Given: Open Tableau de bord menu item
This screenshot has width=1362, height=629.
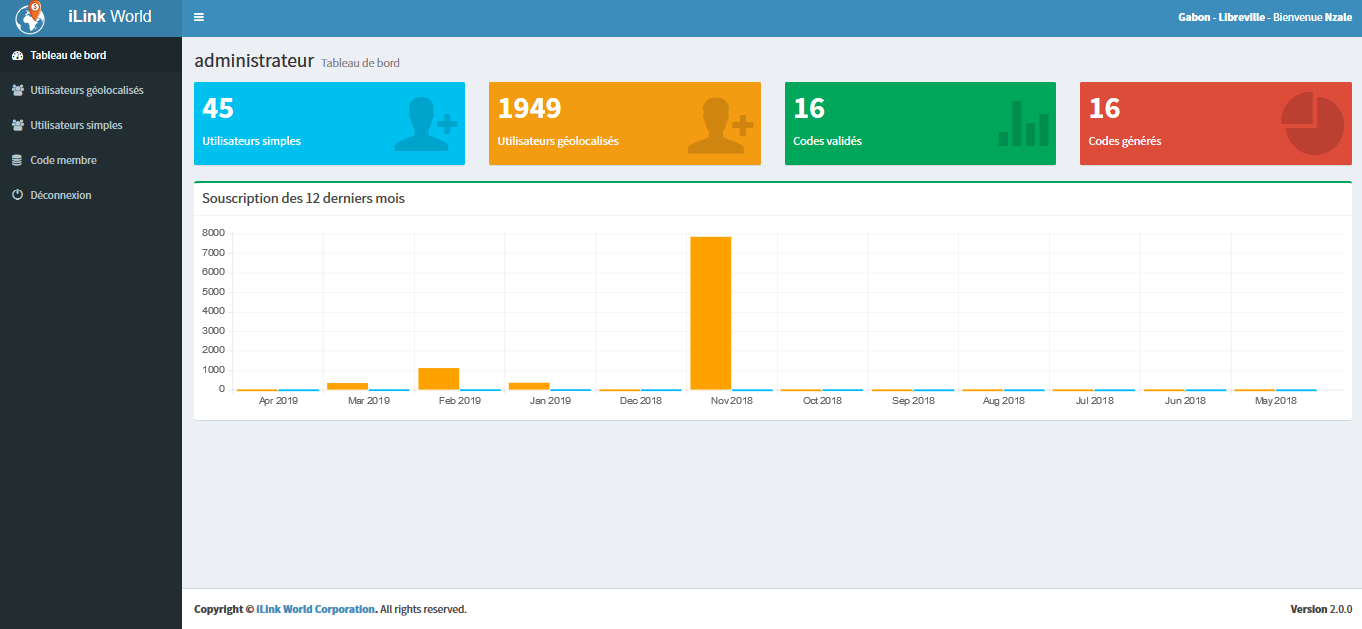Looking at the screenshot, I should coord(68,56).
